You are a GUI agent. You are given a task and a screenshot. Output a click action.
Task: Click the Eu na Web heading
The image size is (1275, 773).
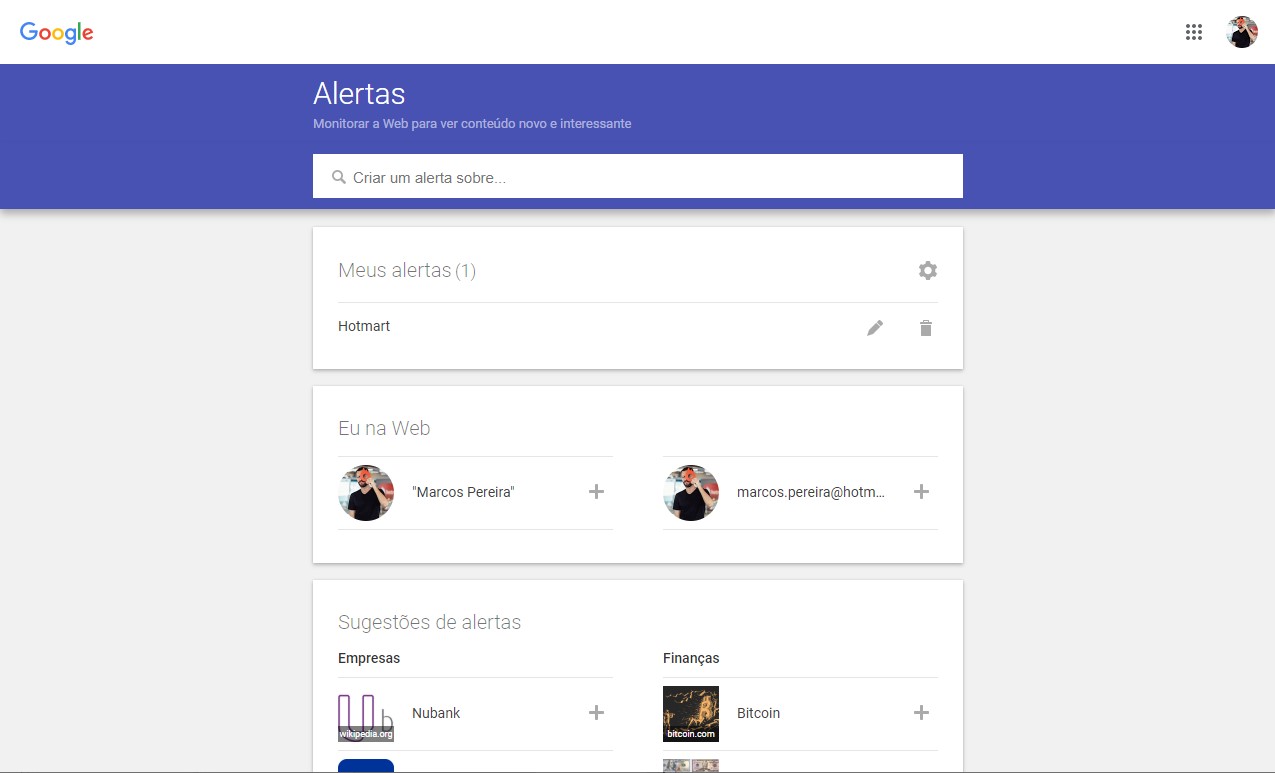384,428
